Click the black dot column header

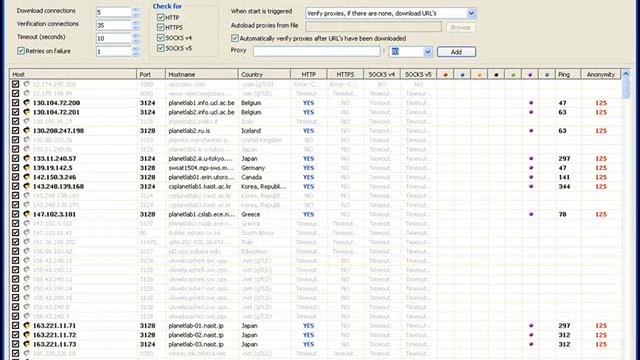click(x=496, y=74)
